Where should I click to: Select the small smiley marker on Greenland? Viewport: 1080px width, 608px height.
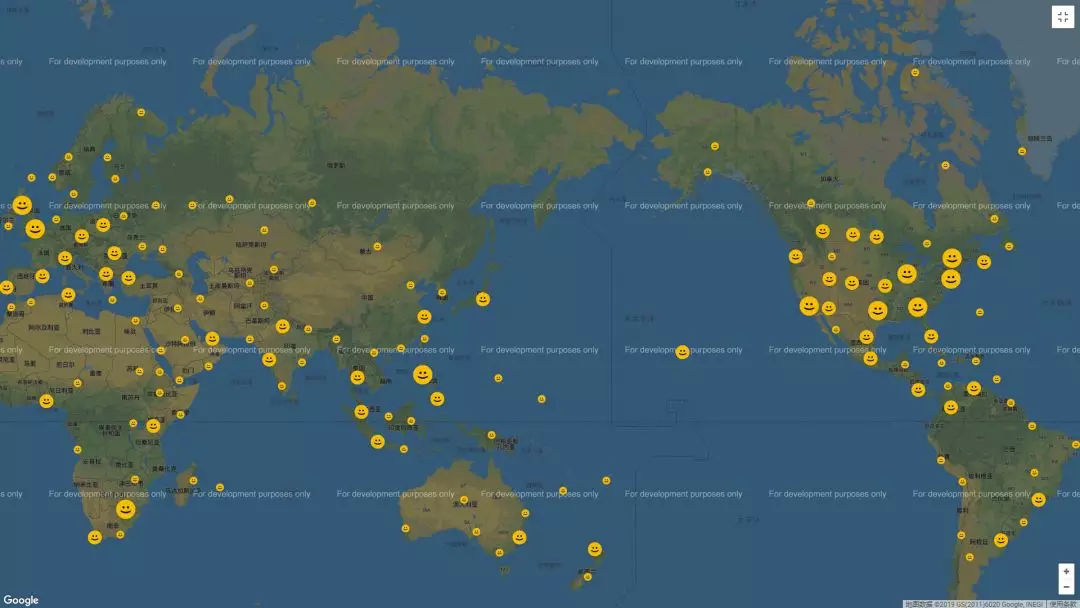point(1022,152)
